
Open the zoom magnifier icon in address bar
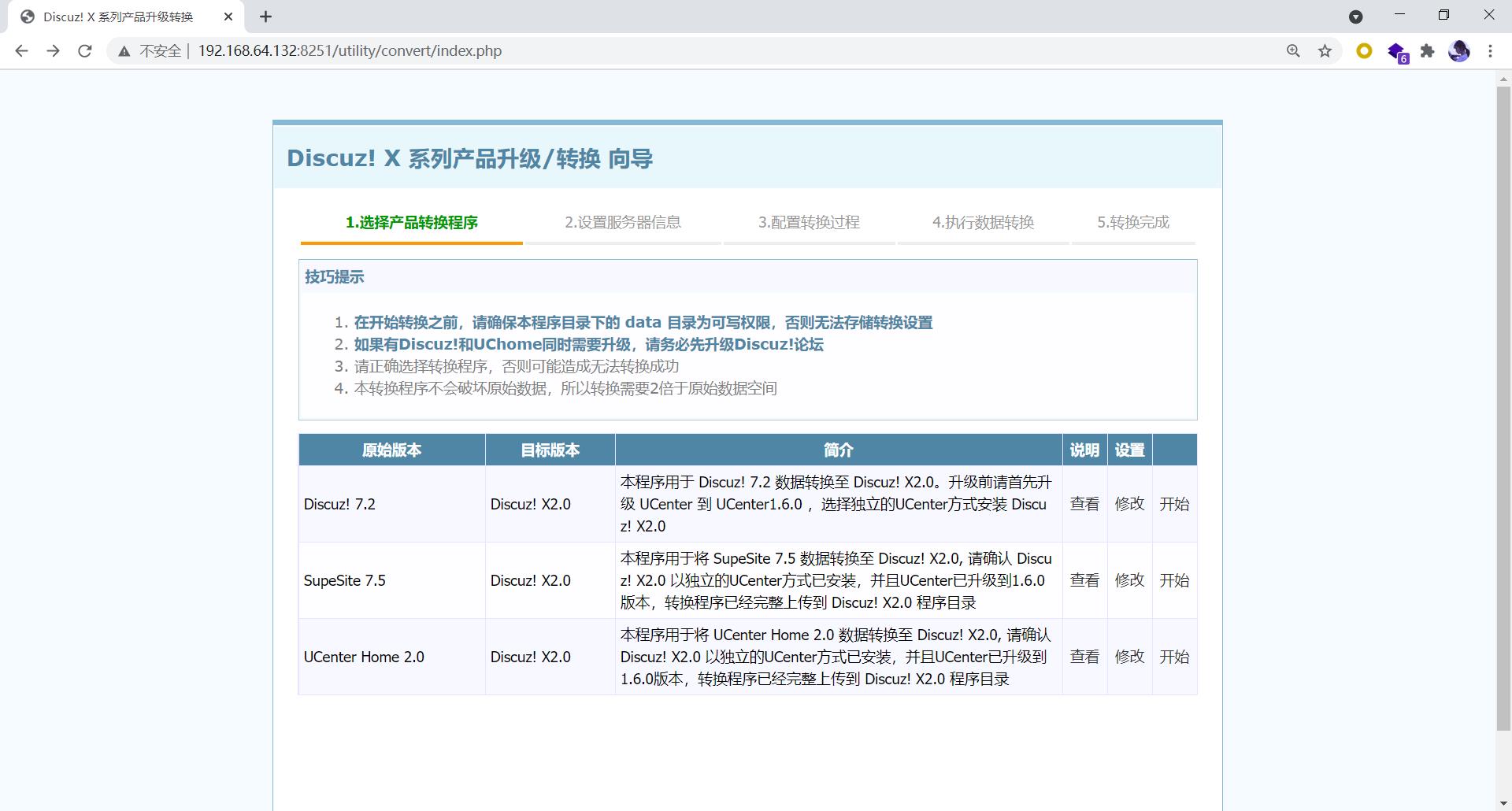pyautogui.click(x=1293, y=51)
